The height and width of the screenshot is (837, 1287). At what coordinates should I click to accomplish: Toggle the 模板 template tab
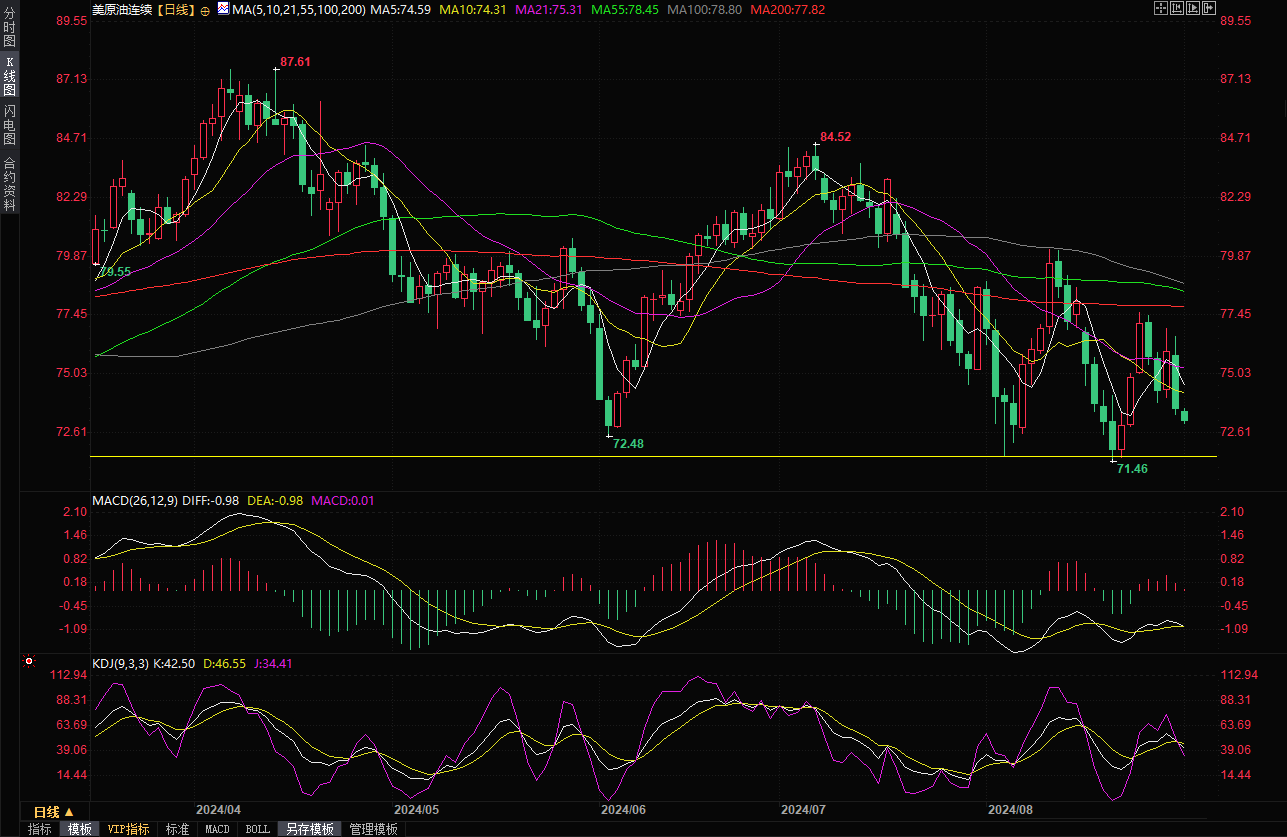(x=79, y=829)
